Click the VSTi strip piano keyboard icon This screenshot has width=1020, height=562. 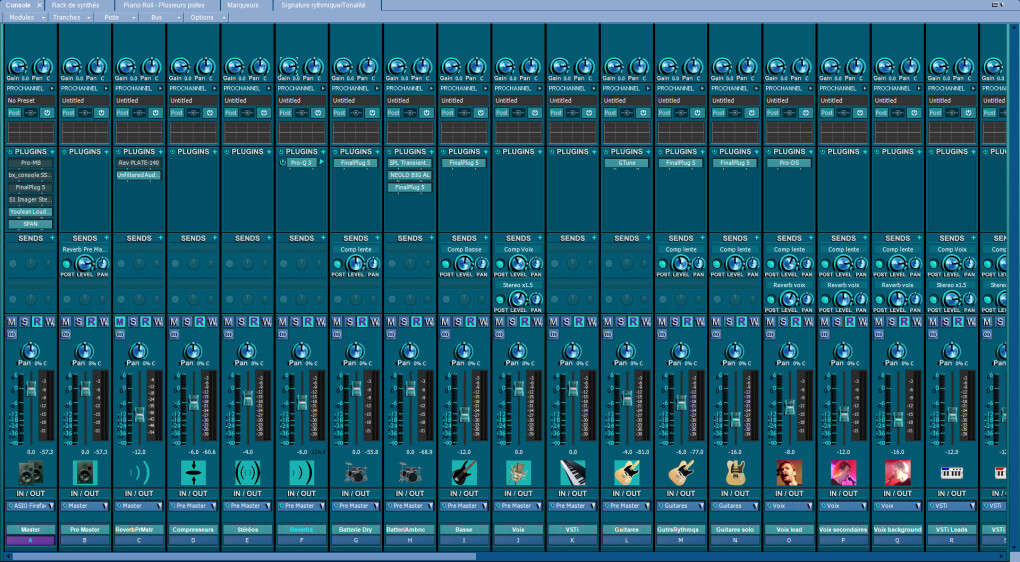572,473
